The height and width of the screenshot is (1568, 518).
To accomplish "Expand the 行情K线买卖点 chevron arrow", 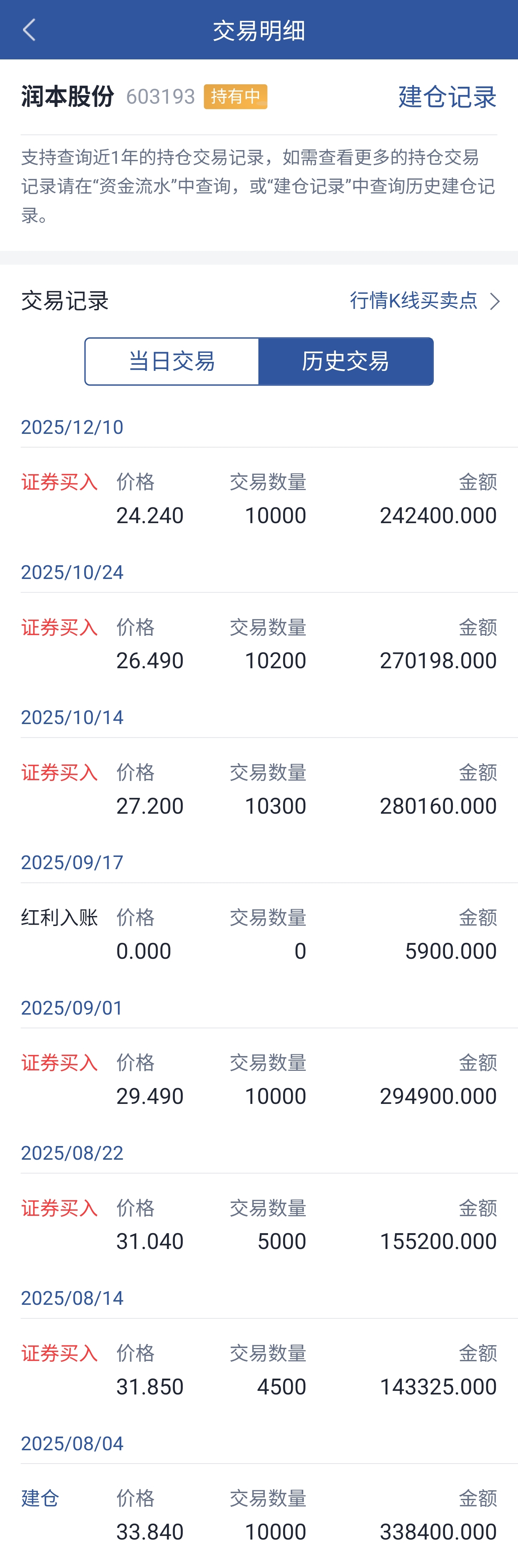I will [x=495, y=301].
